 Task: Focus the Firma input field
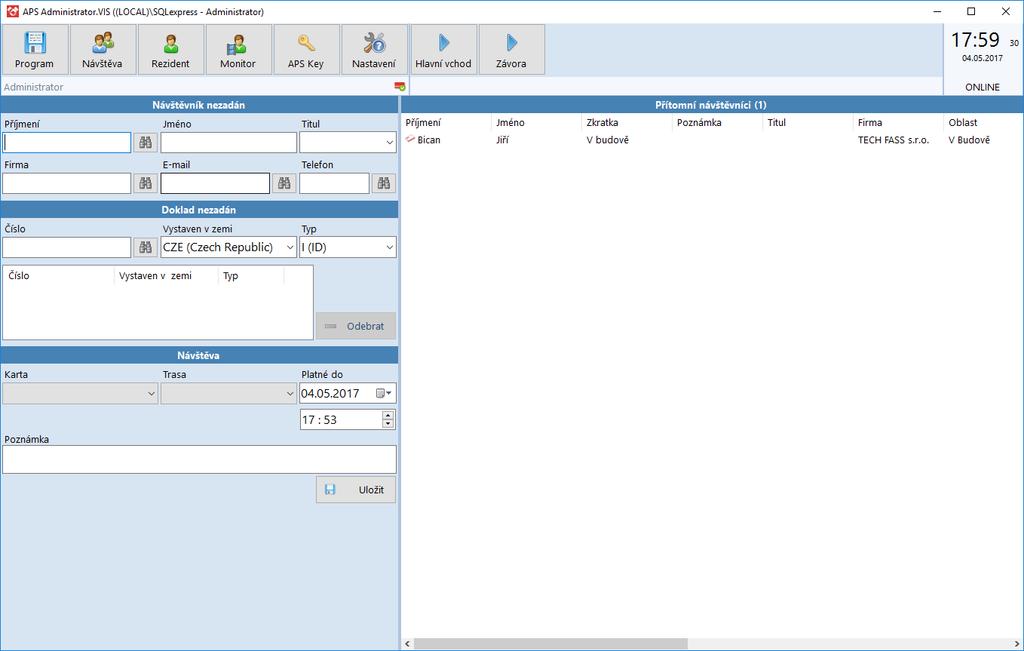[x=67, y=183]
